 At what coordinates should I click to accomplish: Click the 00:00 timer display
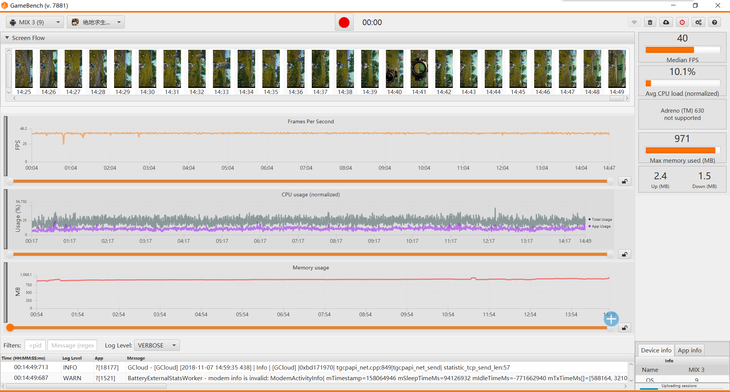point(372,22)
